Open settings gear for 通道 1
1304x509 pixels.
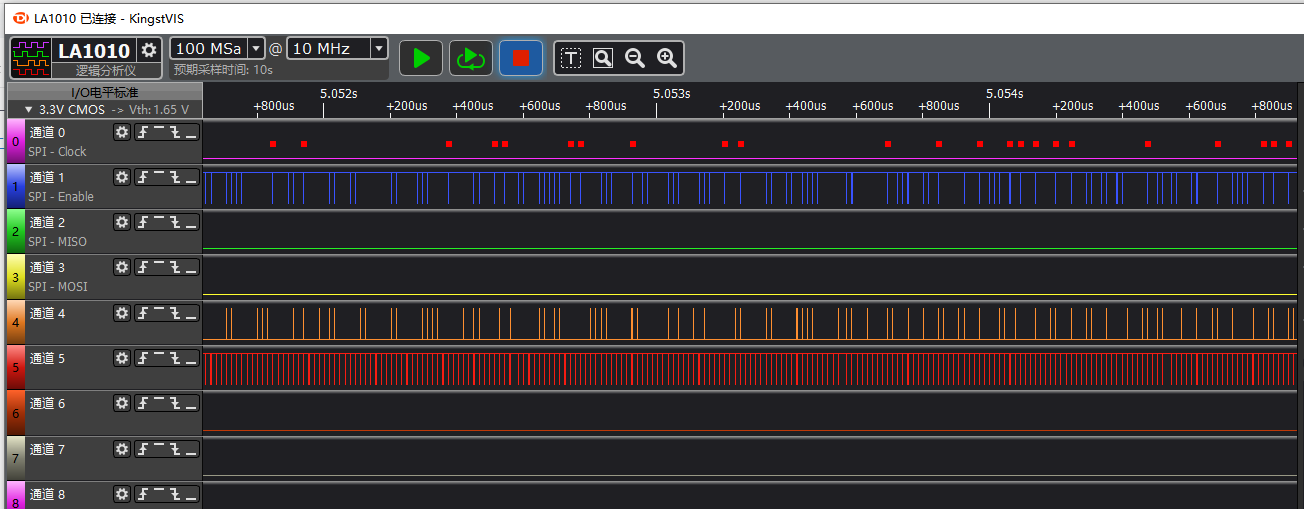click(122, 177)
